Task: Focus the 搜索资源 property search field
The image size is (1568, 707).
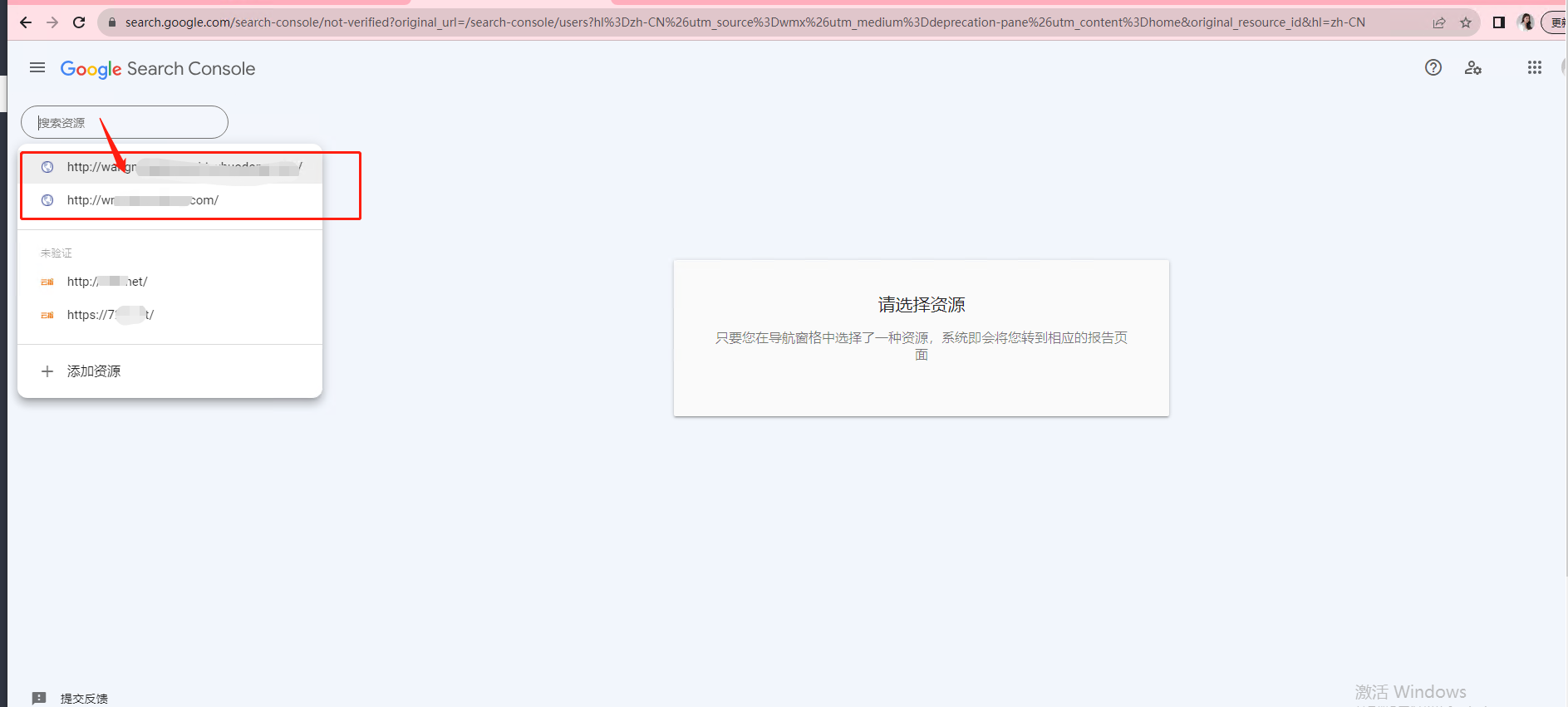Action: 125,122
